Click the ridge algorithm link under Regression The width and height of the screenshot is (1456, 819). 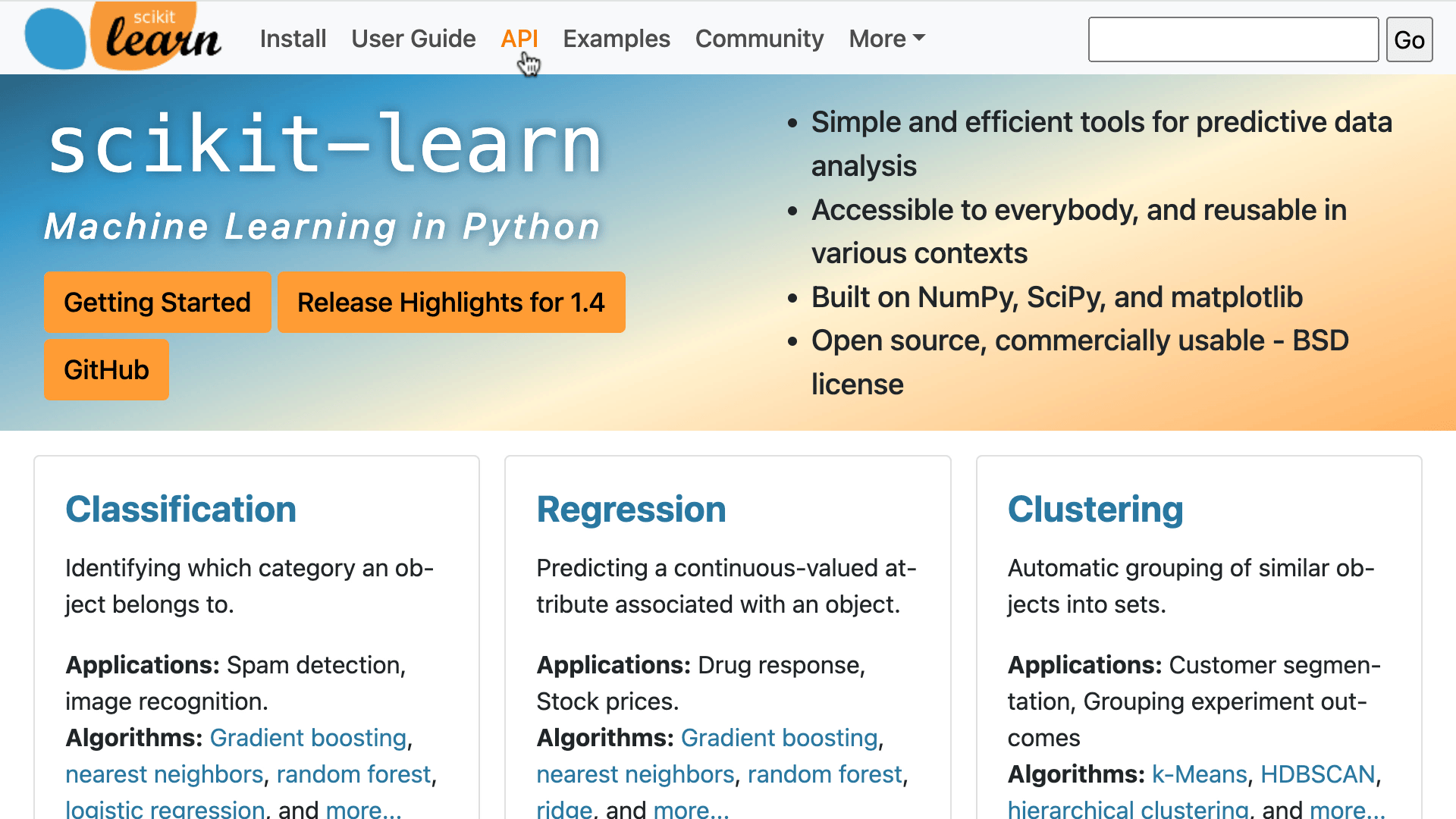[x=564, y=810]
